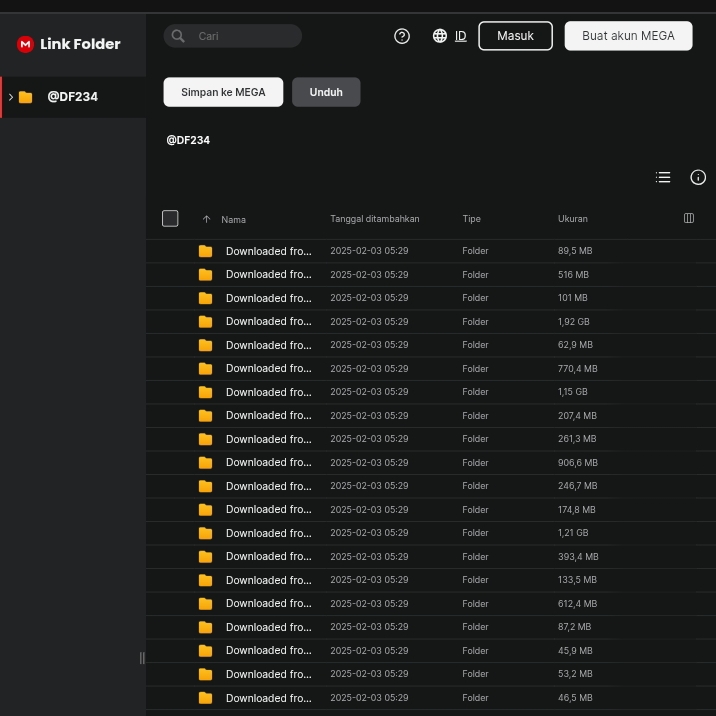Click the Simpan ke MEGA button
The image size is (716, 716).
(223, 92)
